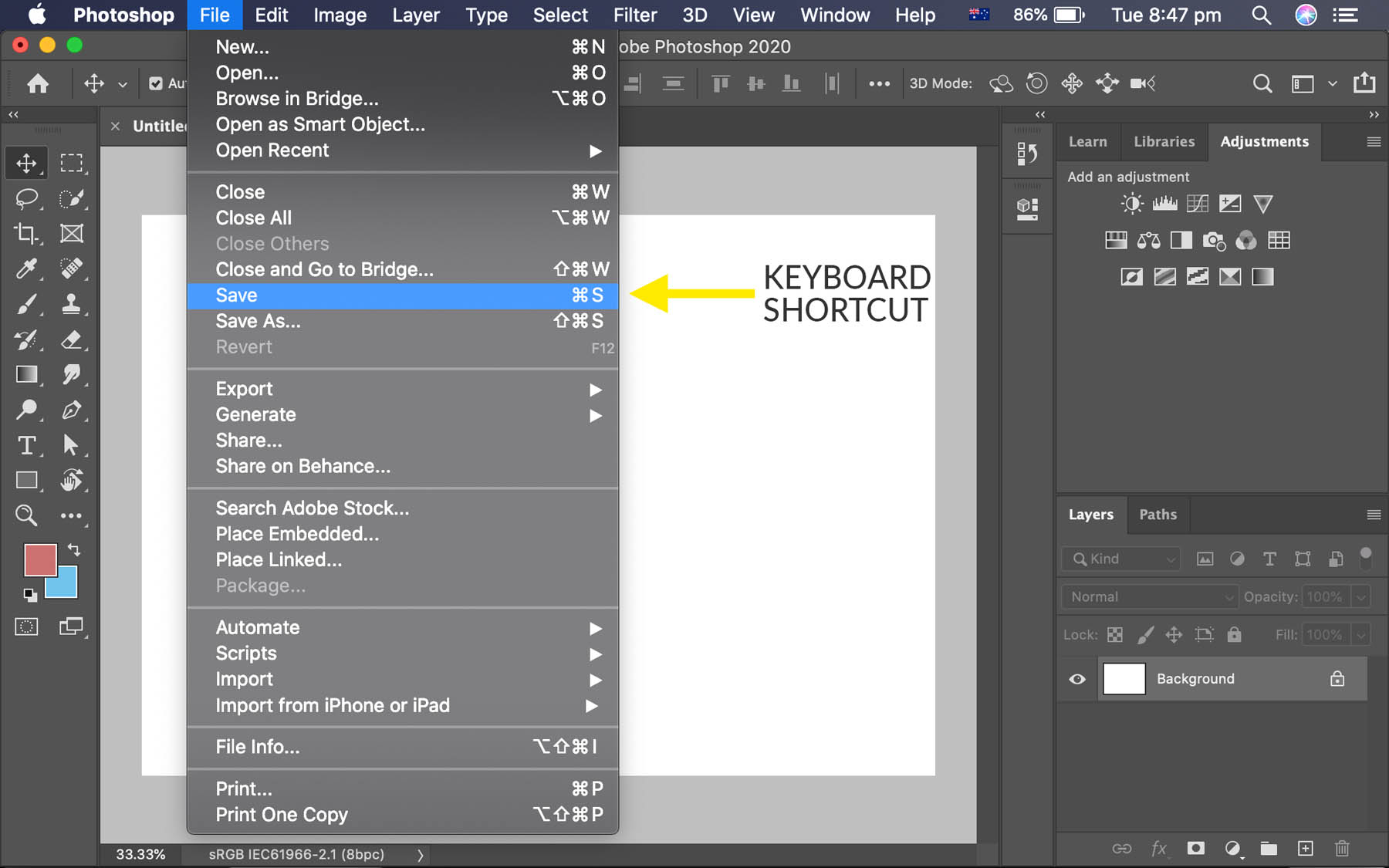Add a Curves adjustment
This screenshot has height=868, width=1389.
click(1198, 204)
